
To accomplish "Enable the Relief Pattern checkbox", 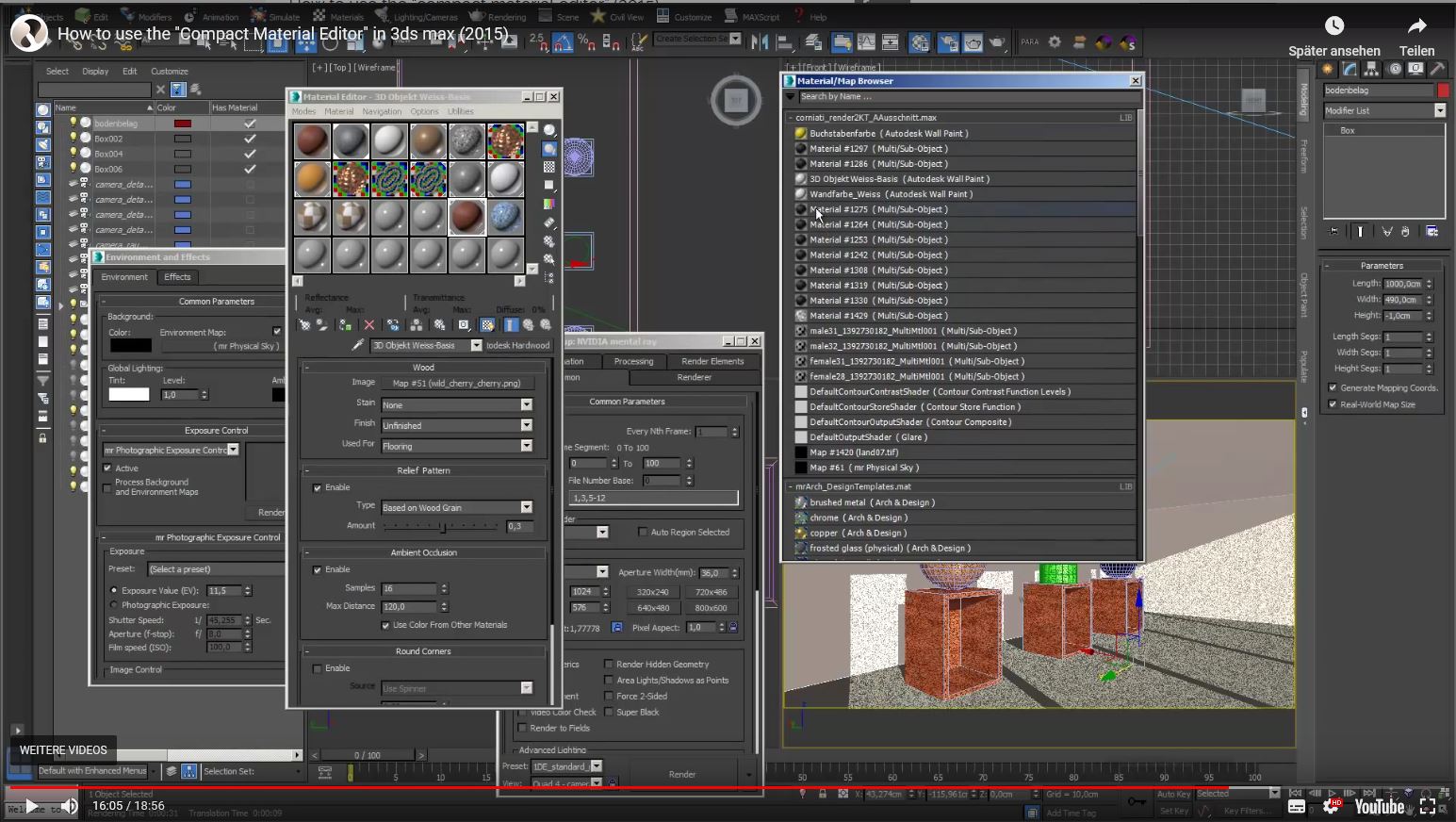I will pyautogui.click(x=319, y=487).
